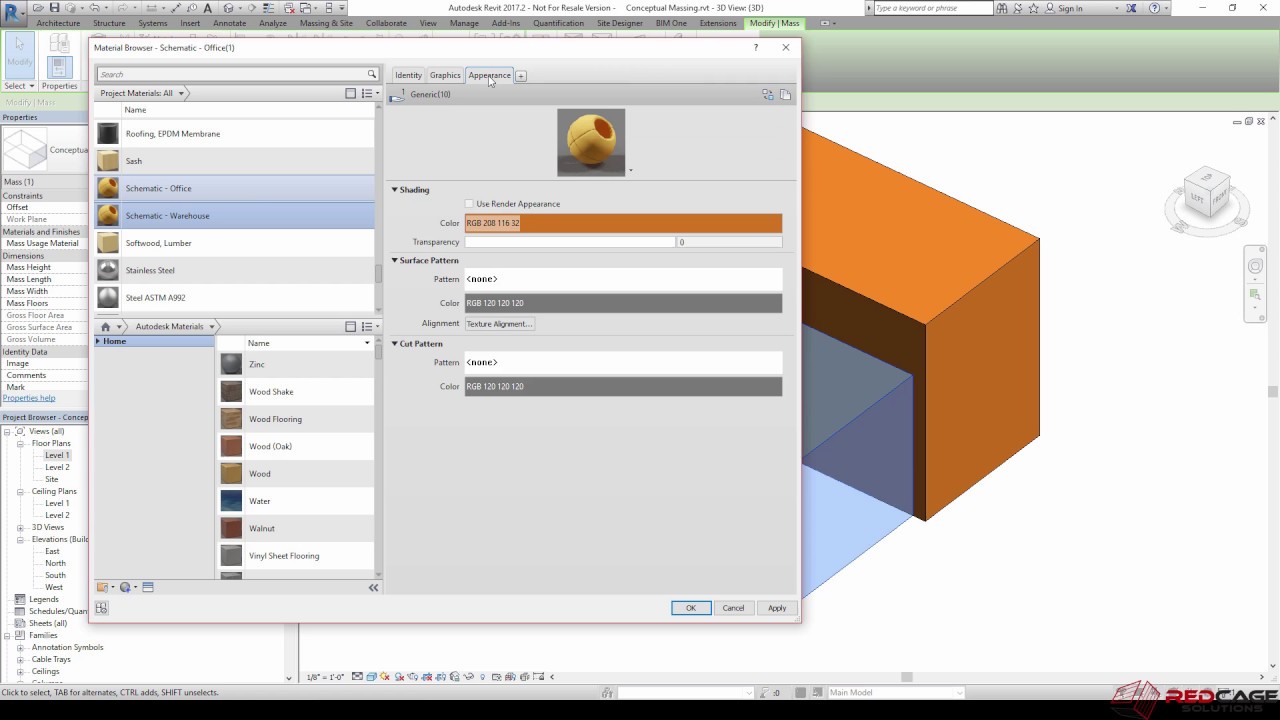Click the steering wheel icon in navigation bar
This screenshot has width=1280, height=720.
click(1255, 266)
